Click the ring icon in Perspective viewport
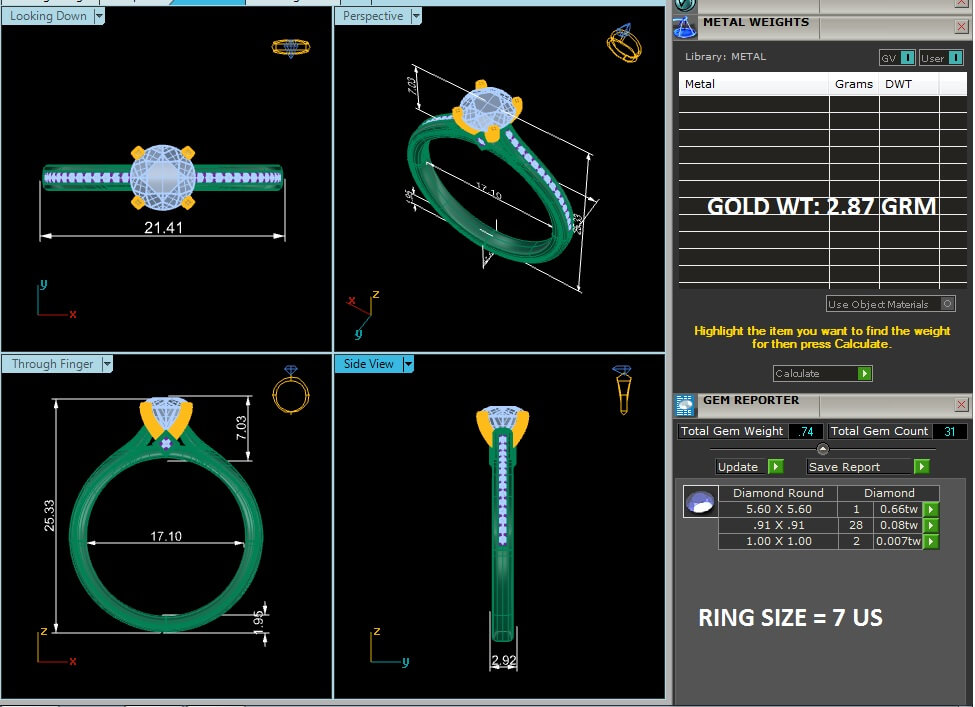 (x=622, y=45)
